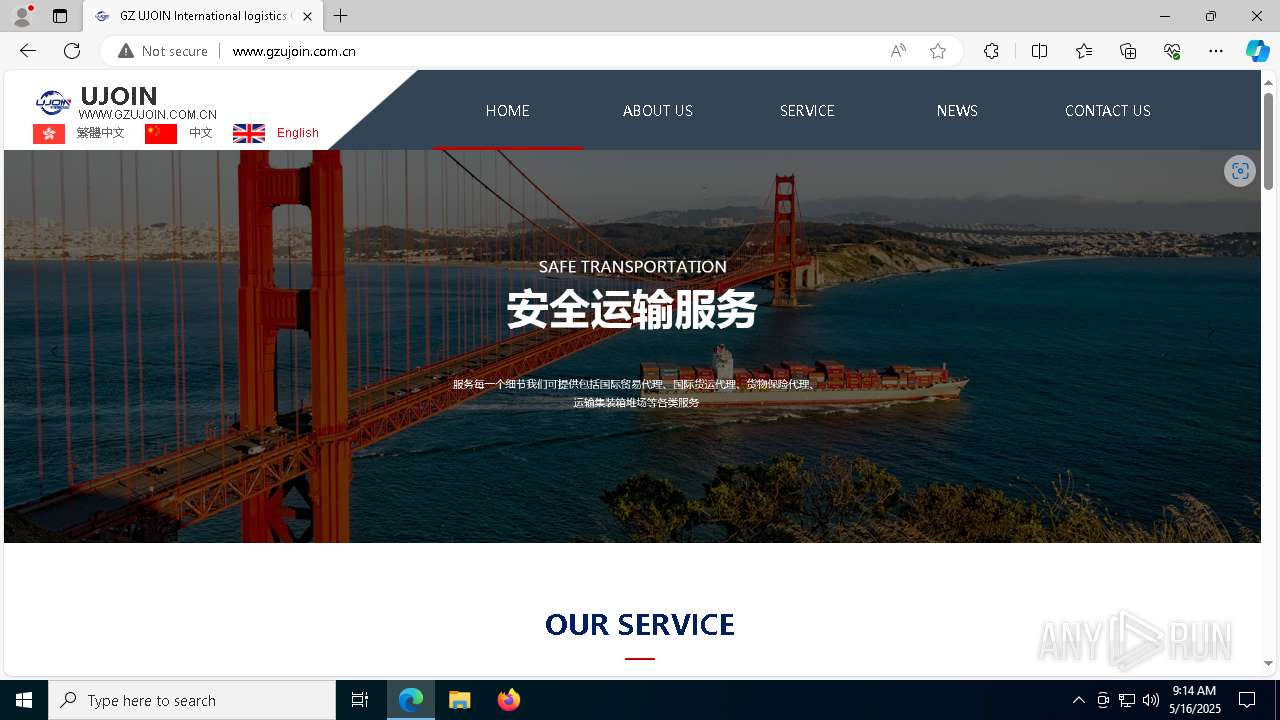Activate the Read aloud icon

pos(898,51)
